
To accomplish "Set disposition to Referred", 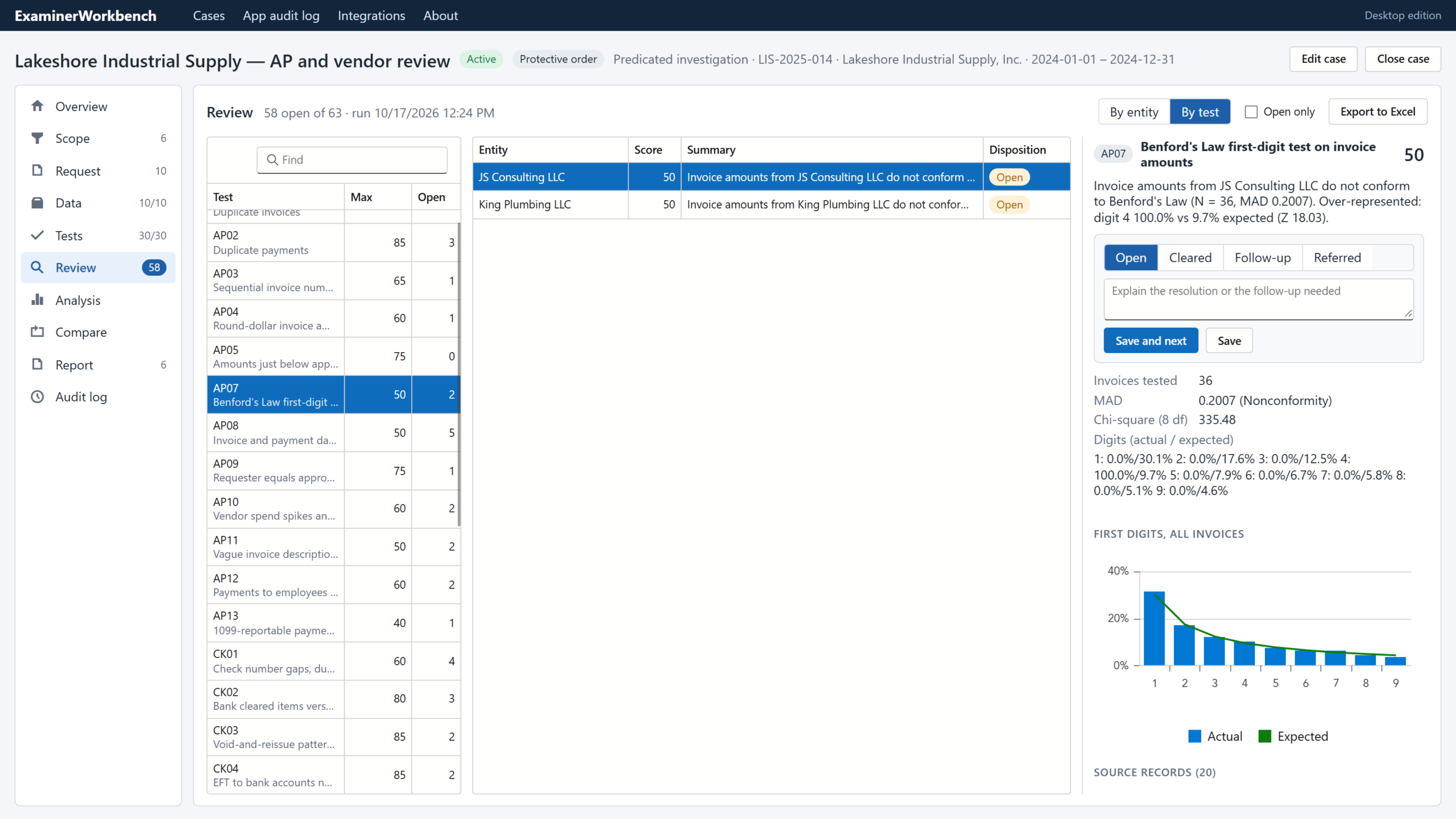I will [x=1337, y=258].
